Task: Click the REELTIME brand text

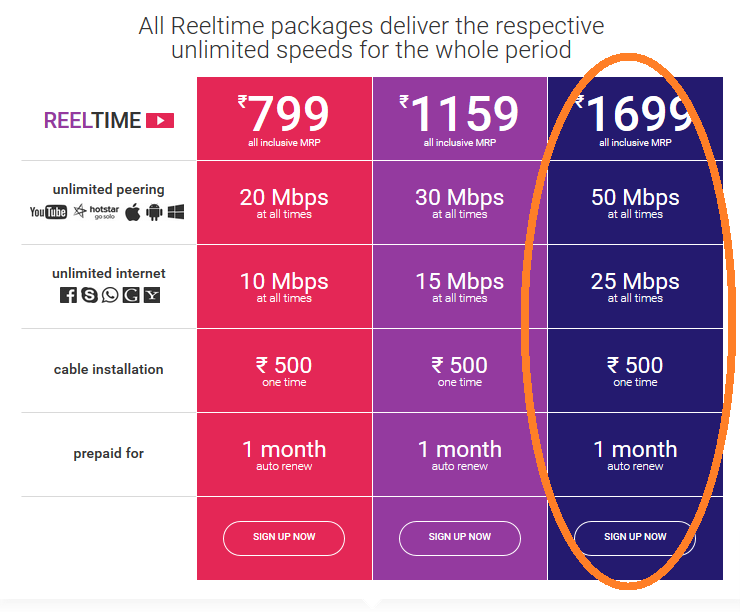Action: coord(93,120)
